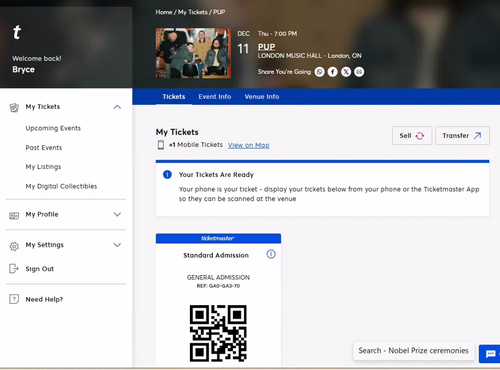The width and height of the screenshot is (500, 370).
Task: Click the PUP breadcrumb item
Action: tap(219, 12)
